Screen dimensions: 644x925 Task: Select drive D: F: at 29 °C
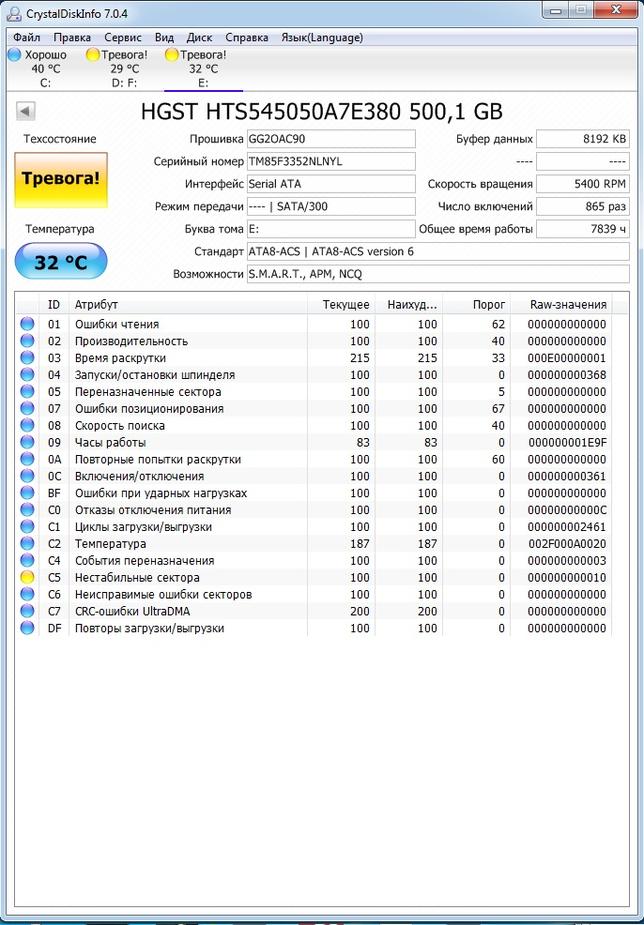[121, 68]
